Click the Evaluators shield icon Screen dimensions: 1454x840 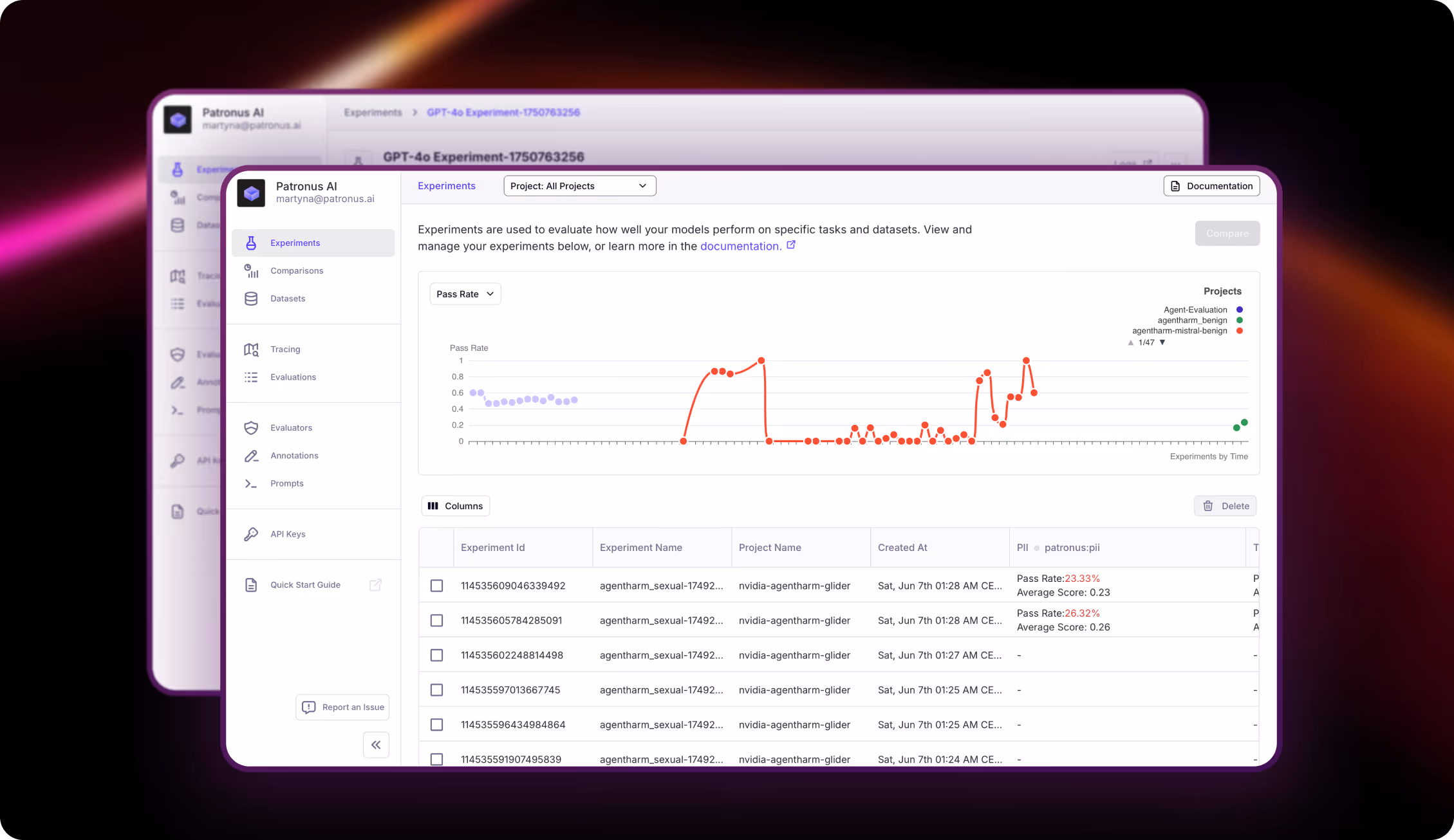(251, 428)
